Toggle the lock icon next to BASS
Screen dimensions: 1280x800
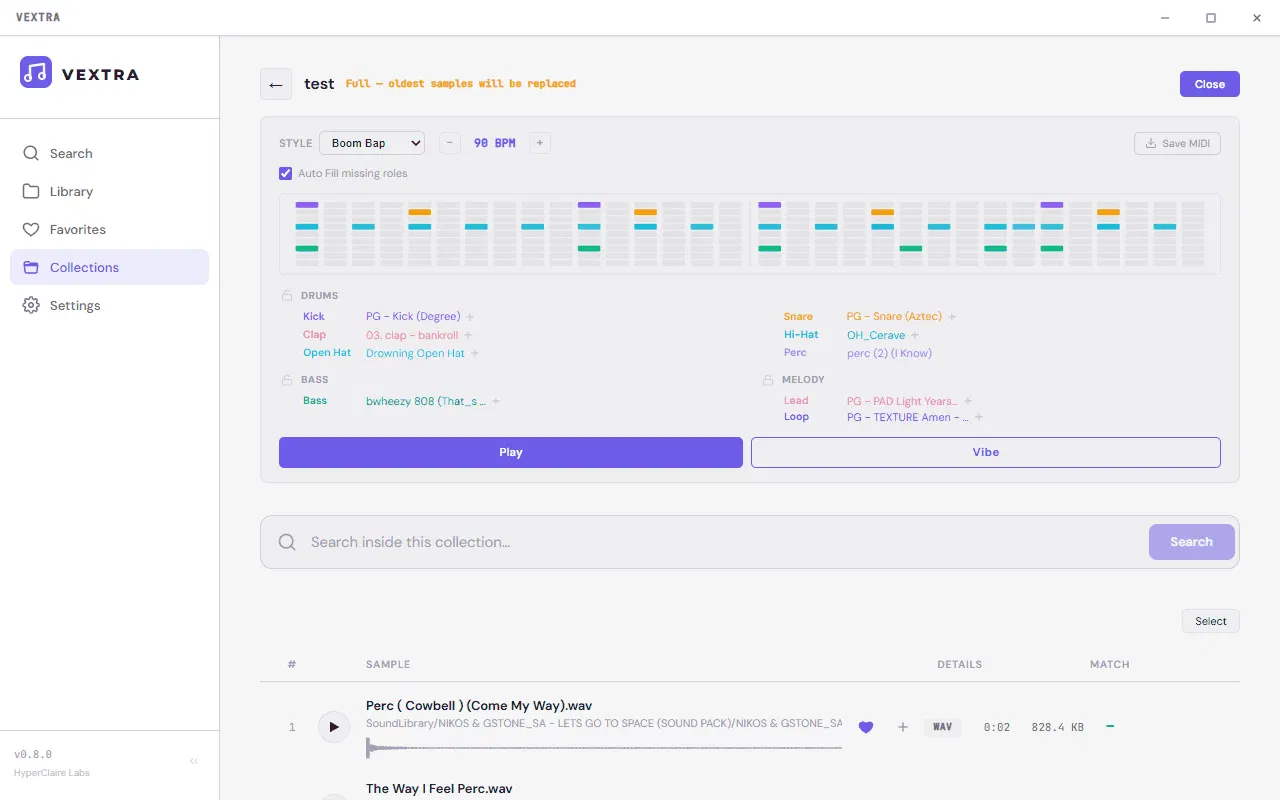(287, 379)
